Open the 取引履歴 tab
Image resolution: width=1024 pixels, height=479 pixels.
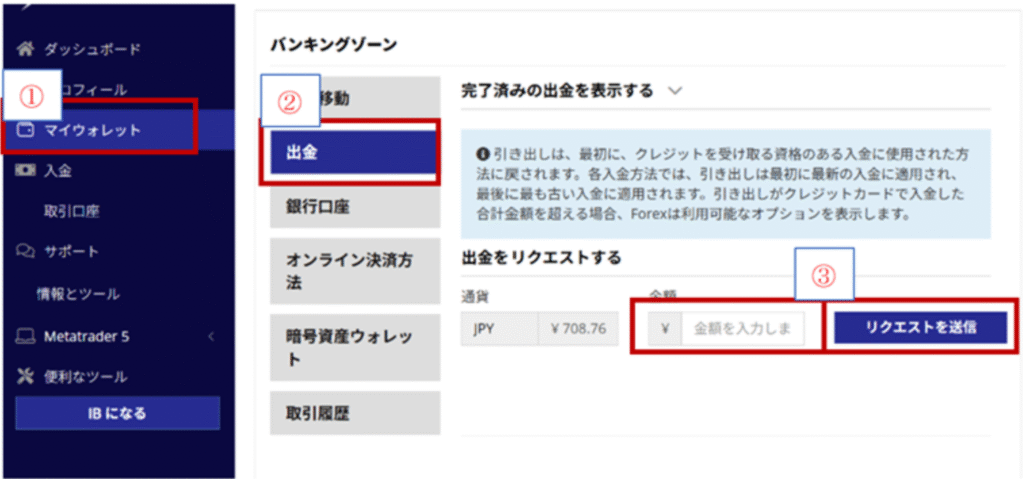[x=350, y=413]
